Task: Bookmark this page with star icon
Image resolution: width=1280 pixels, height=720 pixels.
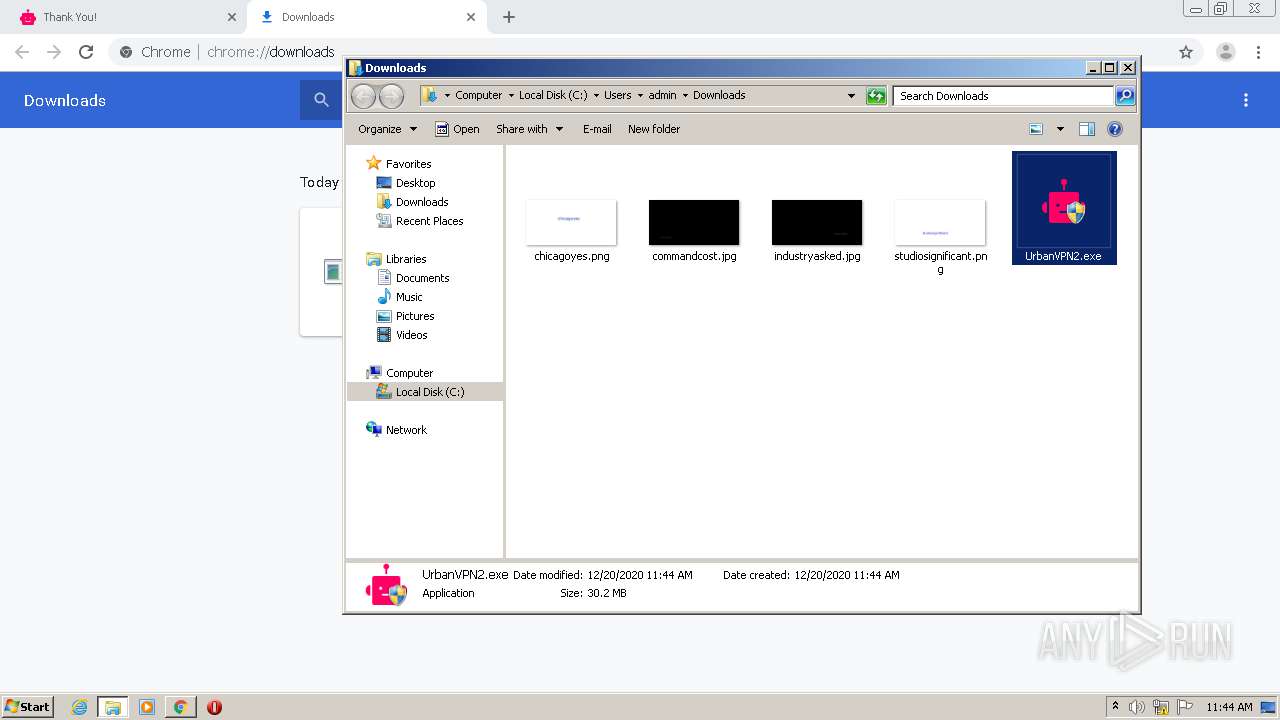Action: tap(1186, 52)
